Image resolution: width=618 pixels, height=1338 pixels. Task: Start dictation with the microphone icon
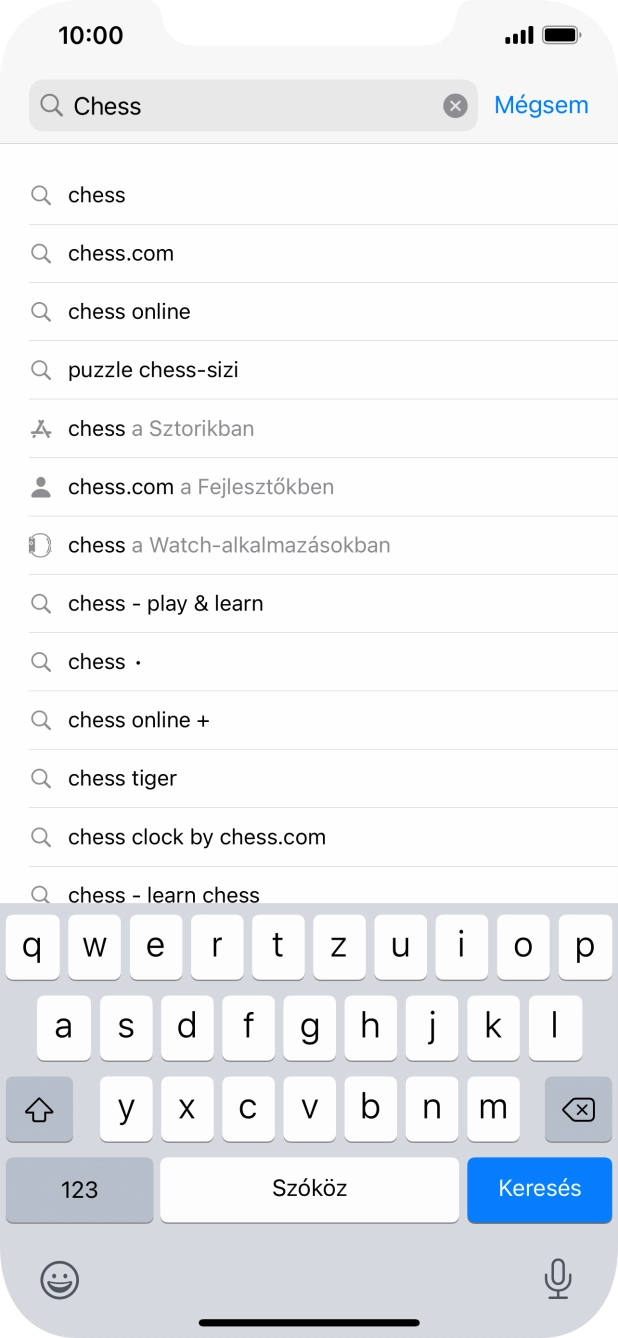point(557,1279)
